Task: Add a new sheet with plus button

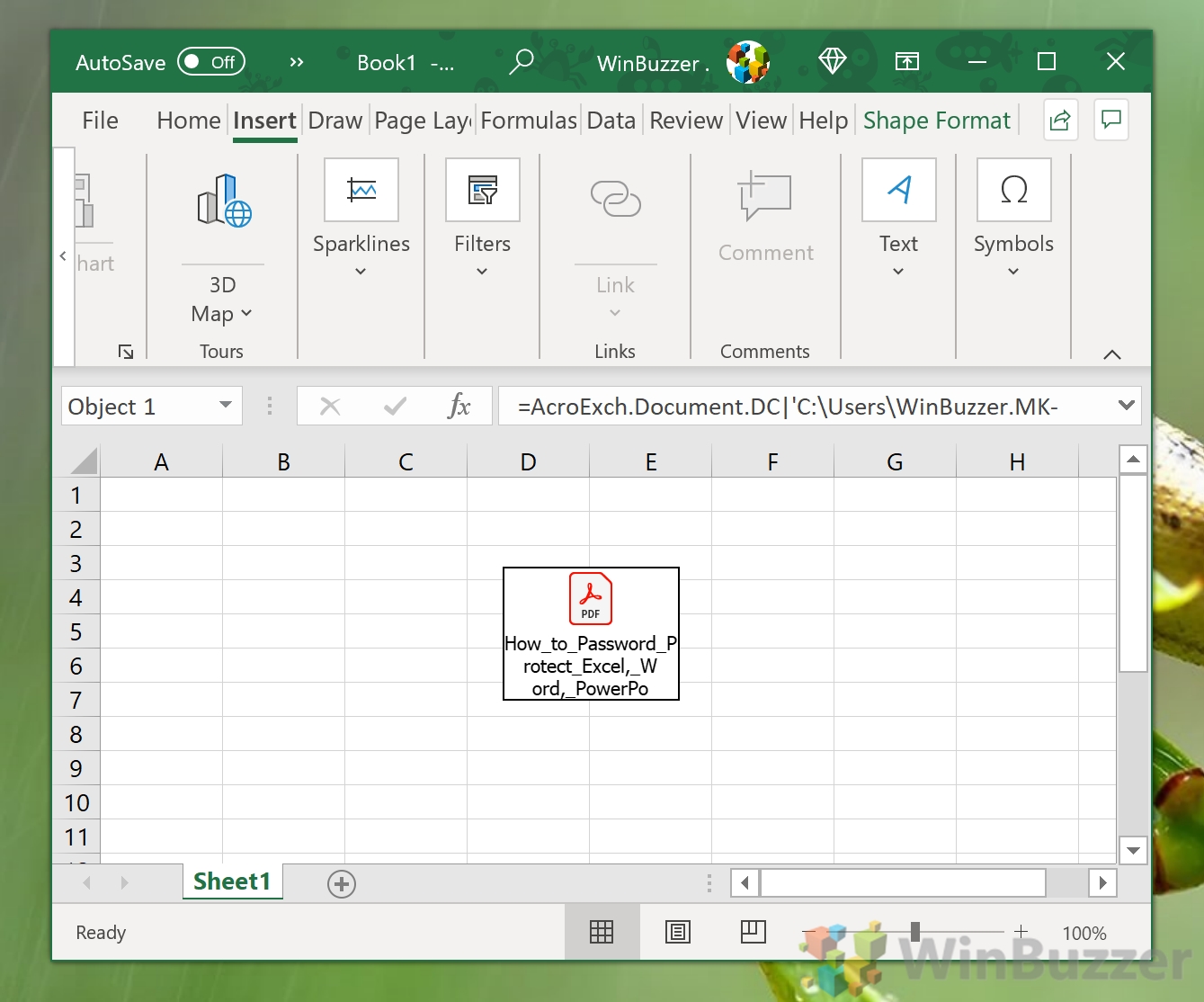Action: 342,884
